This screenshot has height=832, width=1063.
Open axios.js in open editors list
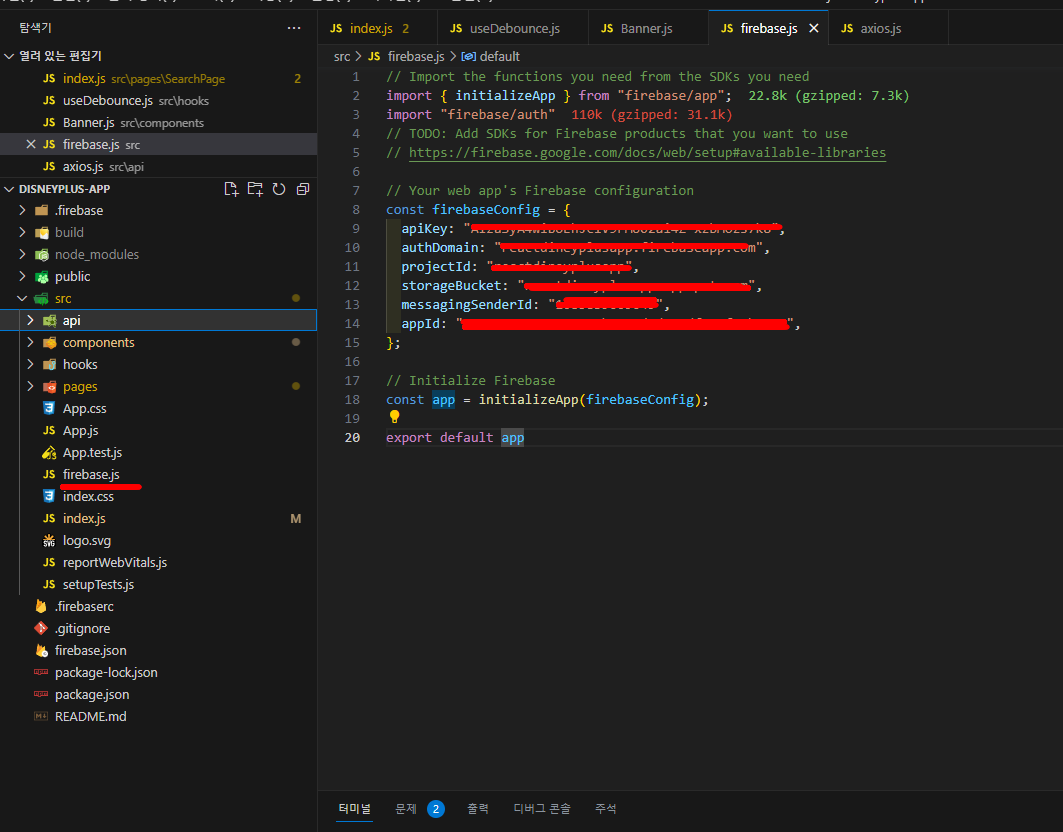tap(159, 167)
